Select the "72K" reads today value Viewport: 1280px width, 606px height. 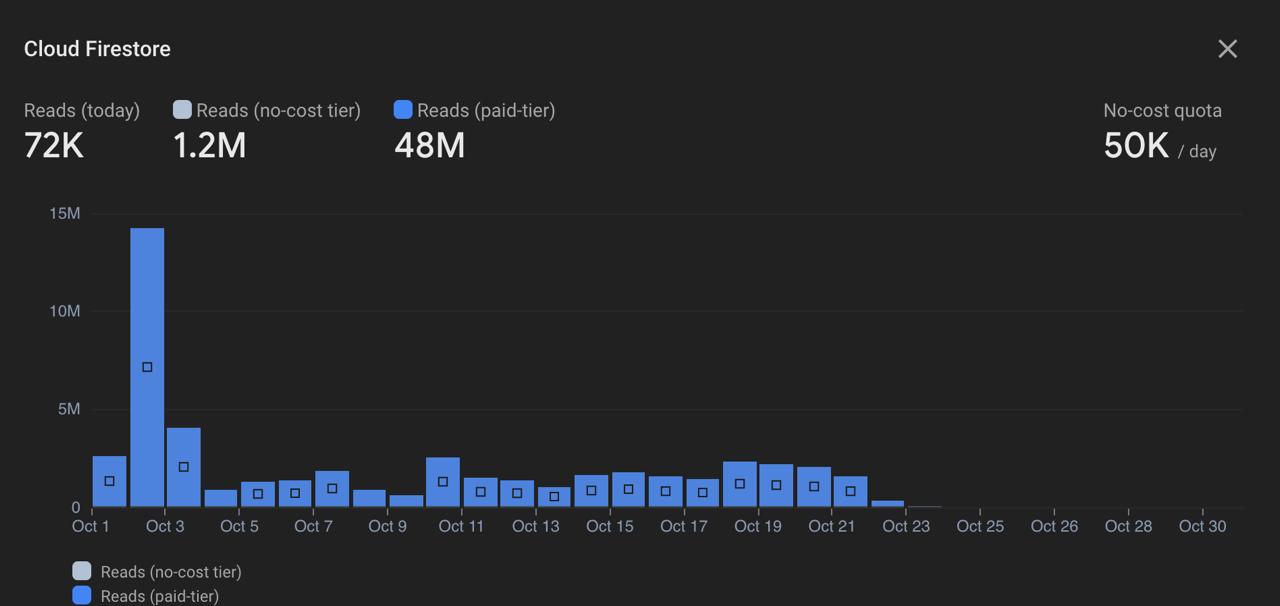click(x=54, y=145)
